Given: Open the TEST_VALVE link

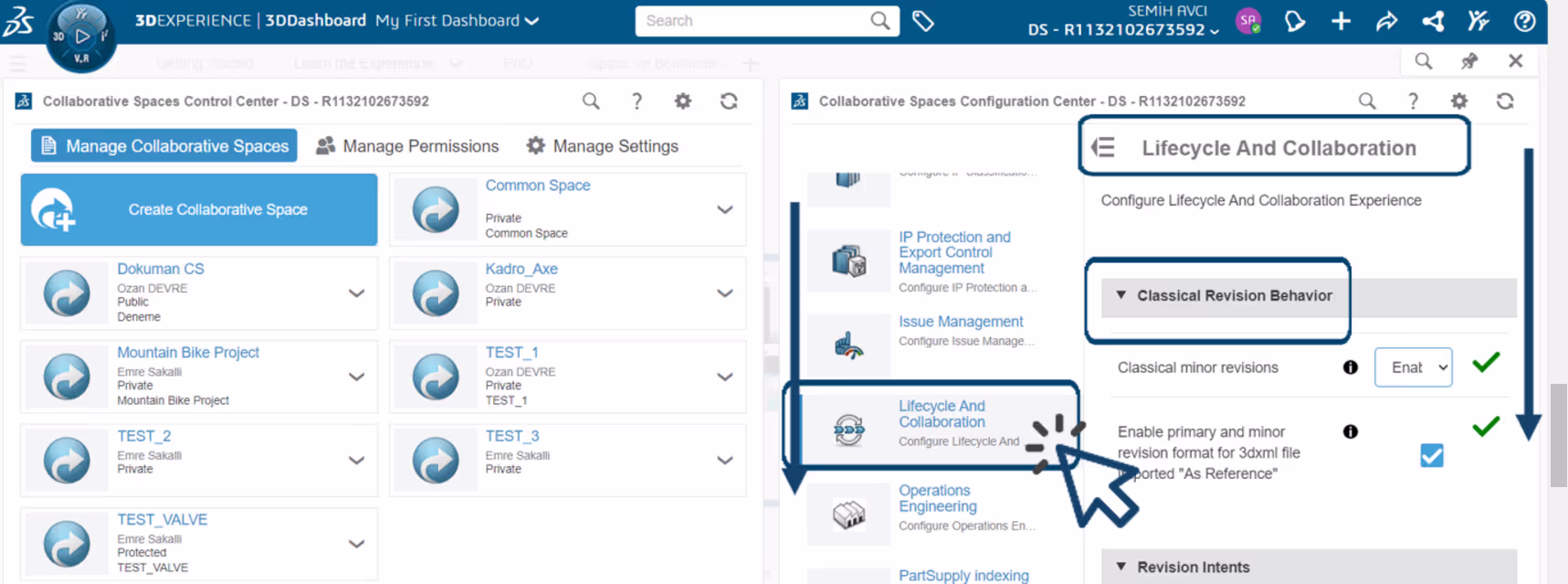Looking at the screenshot, I should point(163,519).
